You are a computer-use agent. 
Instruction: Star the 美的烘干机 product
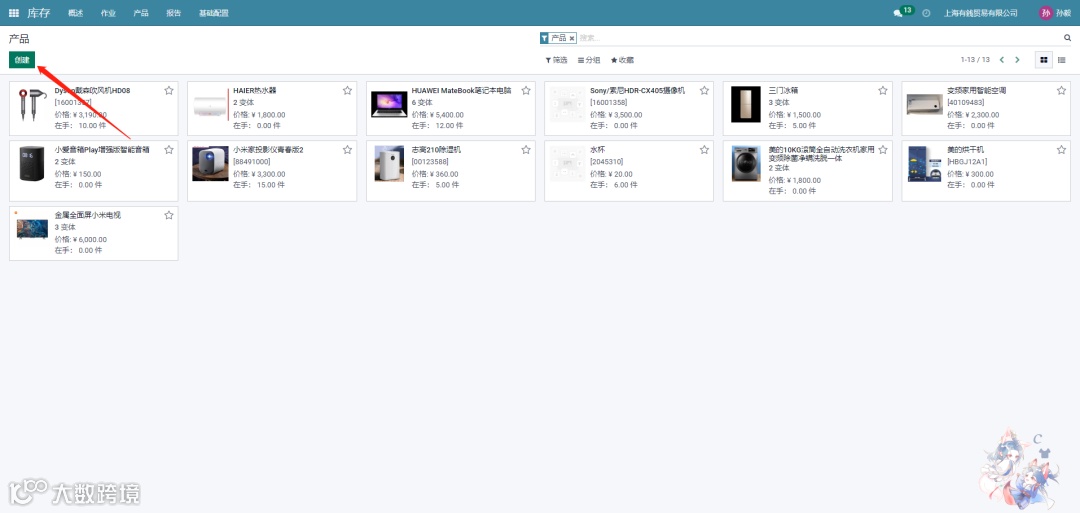(x=1061, y=149)
